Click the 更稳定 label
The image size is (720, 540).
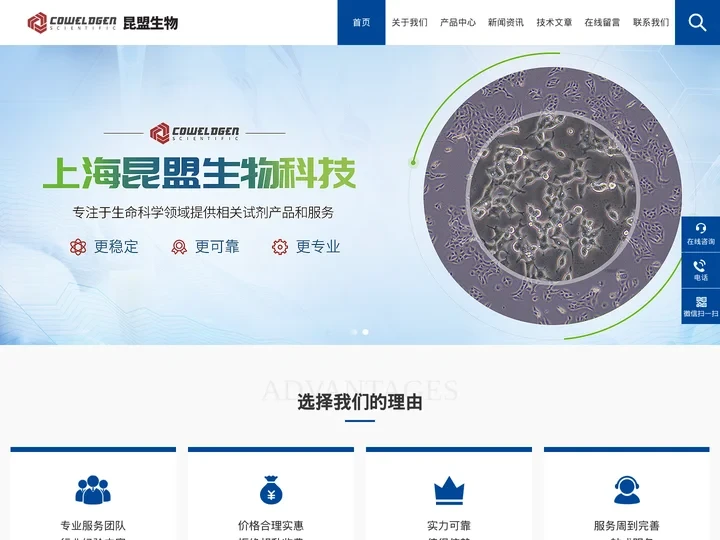[x=116, y=247]
